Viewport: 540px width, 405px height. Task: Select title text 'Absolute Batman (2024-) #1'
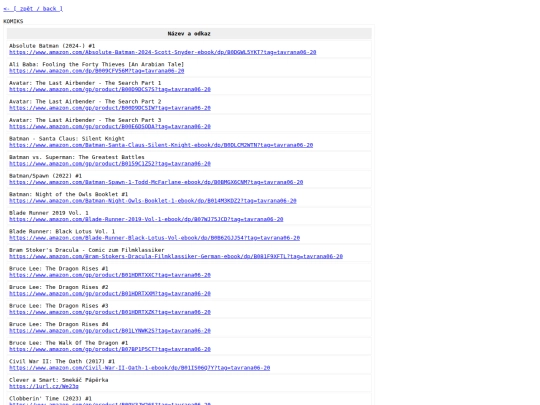tap(52, 46)
